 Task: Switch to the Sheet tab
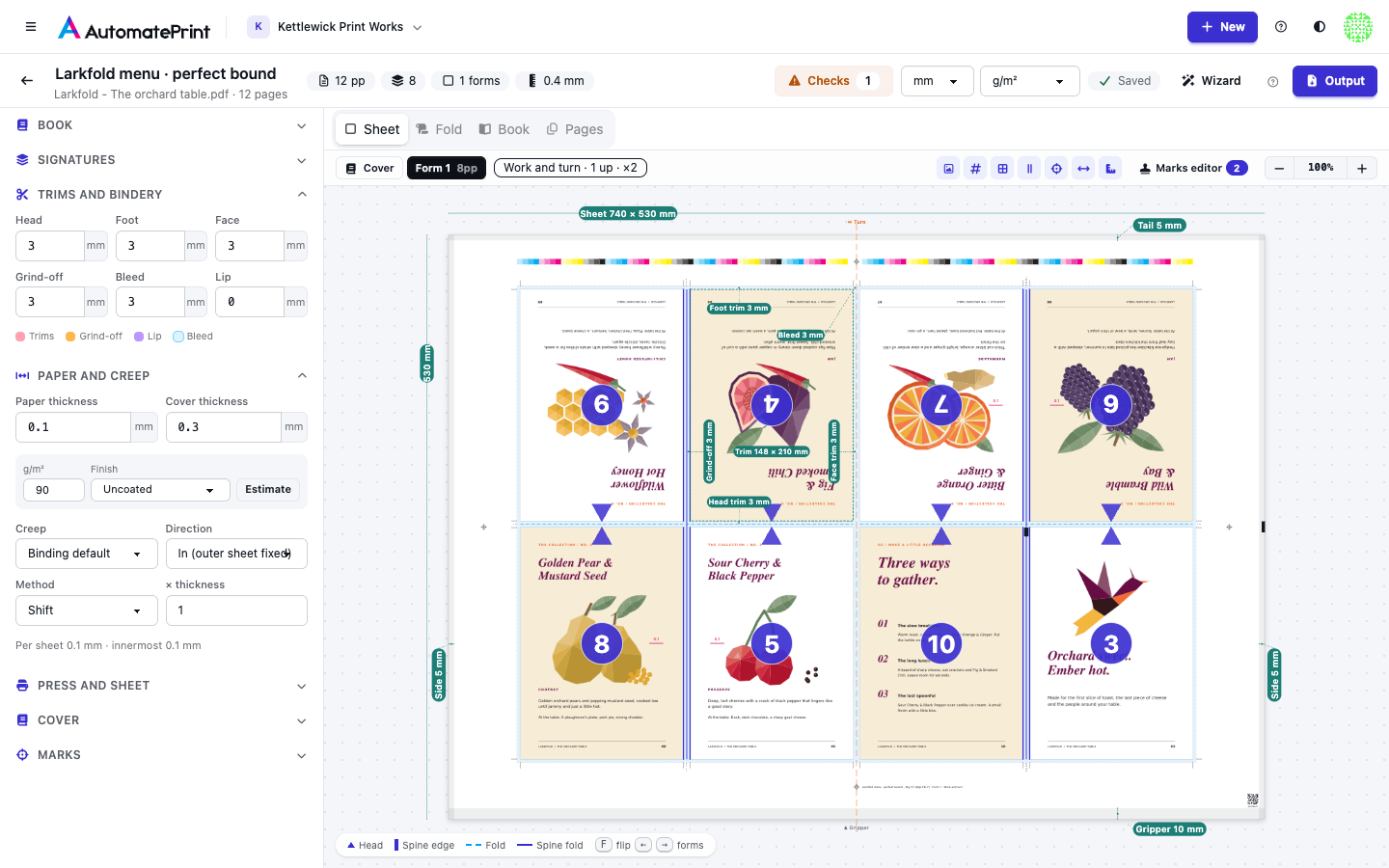371,129
